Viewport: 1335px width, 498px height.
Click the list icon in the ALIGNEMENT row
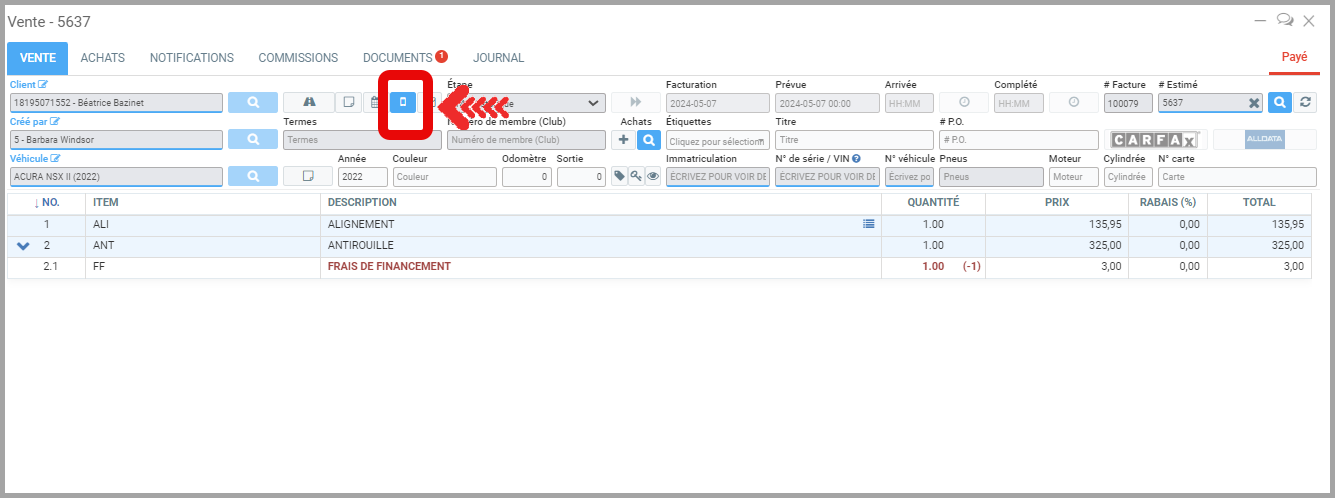pyautogui.click(x=868, y=224)
